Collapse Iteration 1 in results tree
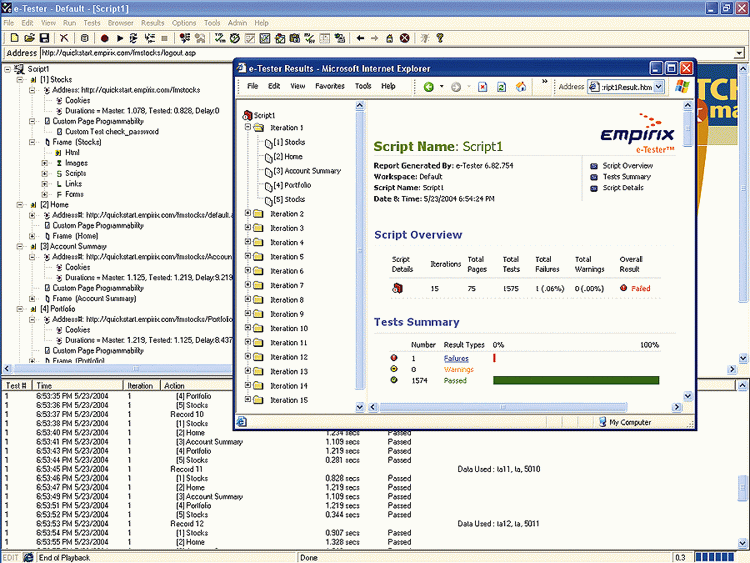The height and width of the screenshot is (563, 750). tap(248, 127)
